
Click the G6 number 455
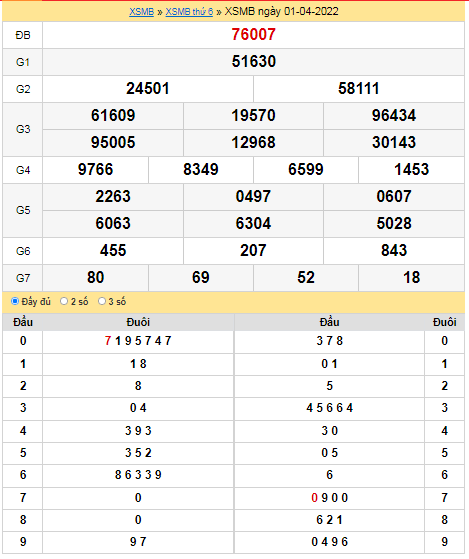click(113, 250)
